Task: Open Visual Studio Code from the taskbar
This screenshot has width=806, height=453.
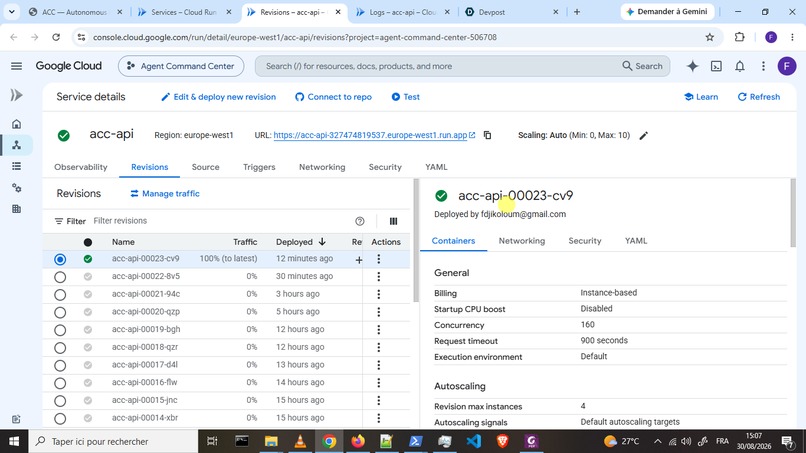Action: click(x=473, y=441)
